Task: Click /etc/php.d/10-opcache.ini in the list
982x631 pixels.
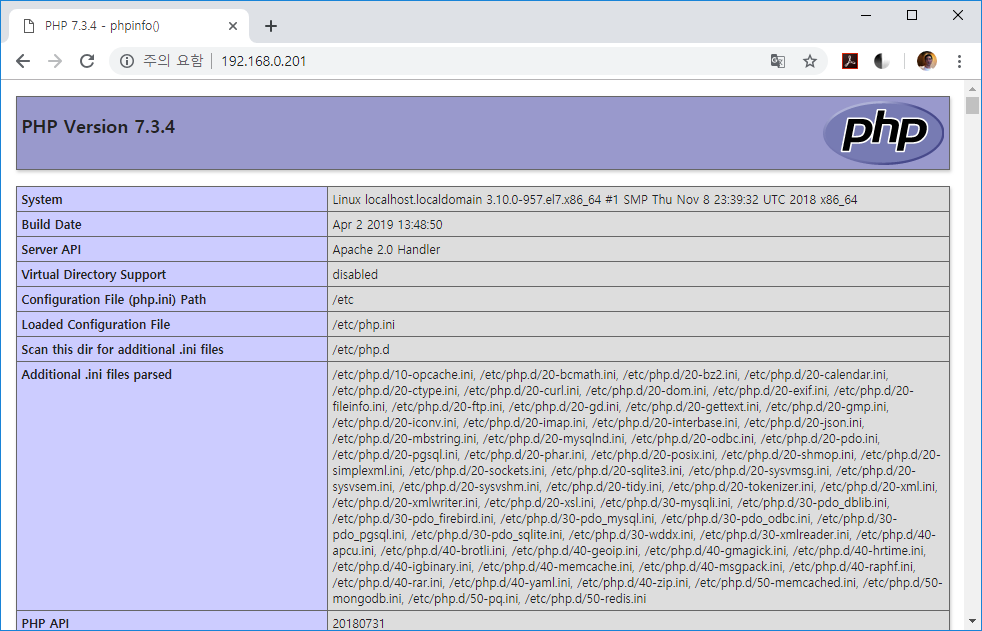Action: 403,375
